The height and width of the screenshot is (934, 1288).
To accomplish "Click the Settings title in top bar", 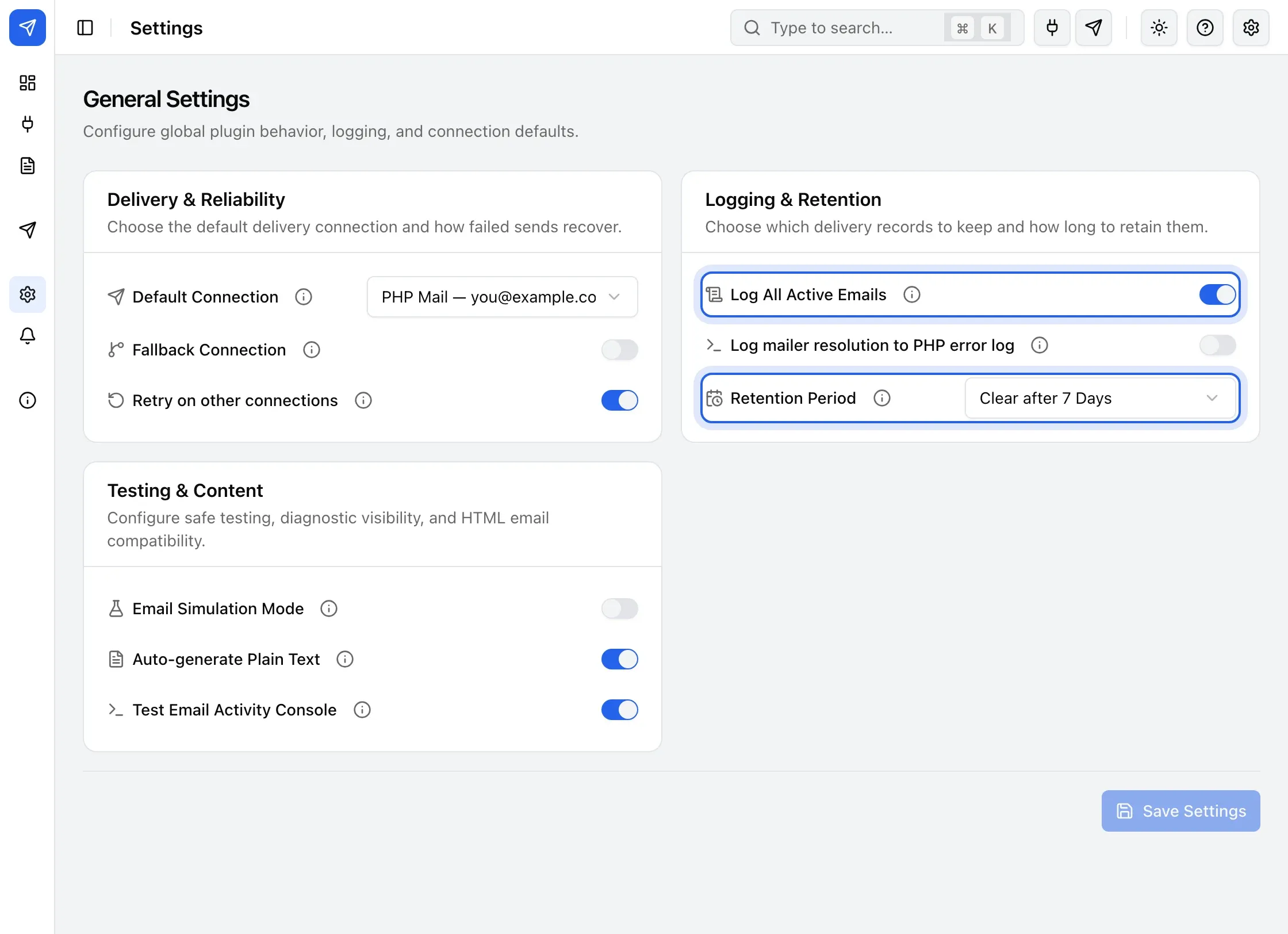I will tap(166, 28).
